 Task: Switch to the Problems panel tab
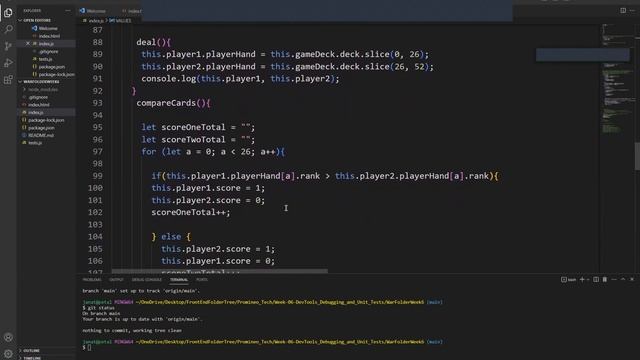tap(92, 280)
